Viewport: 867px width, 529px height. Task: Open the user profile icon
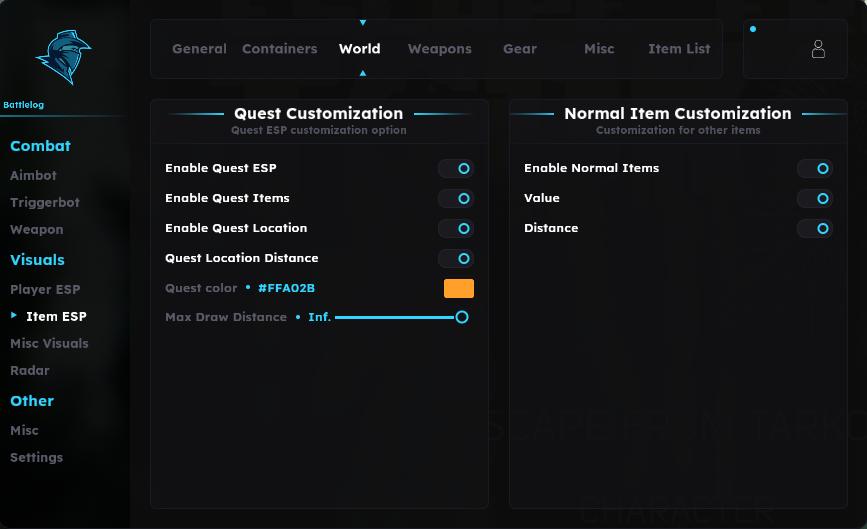[x=818, y=49]
